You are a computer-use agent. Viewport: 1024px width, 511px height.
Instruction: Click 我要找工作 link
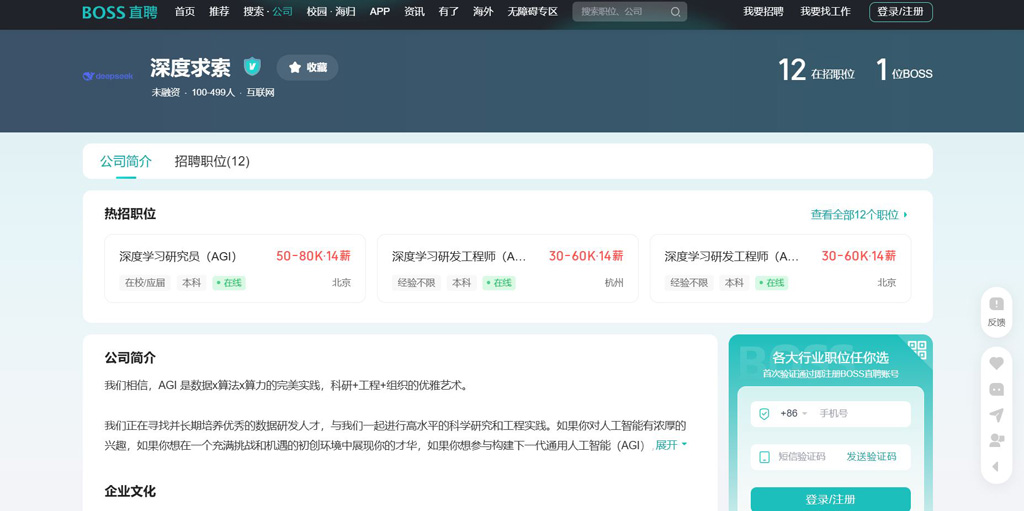pos(825,12)
